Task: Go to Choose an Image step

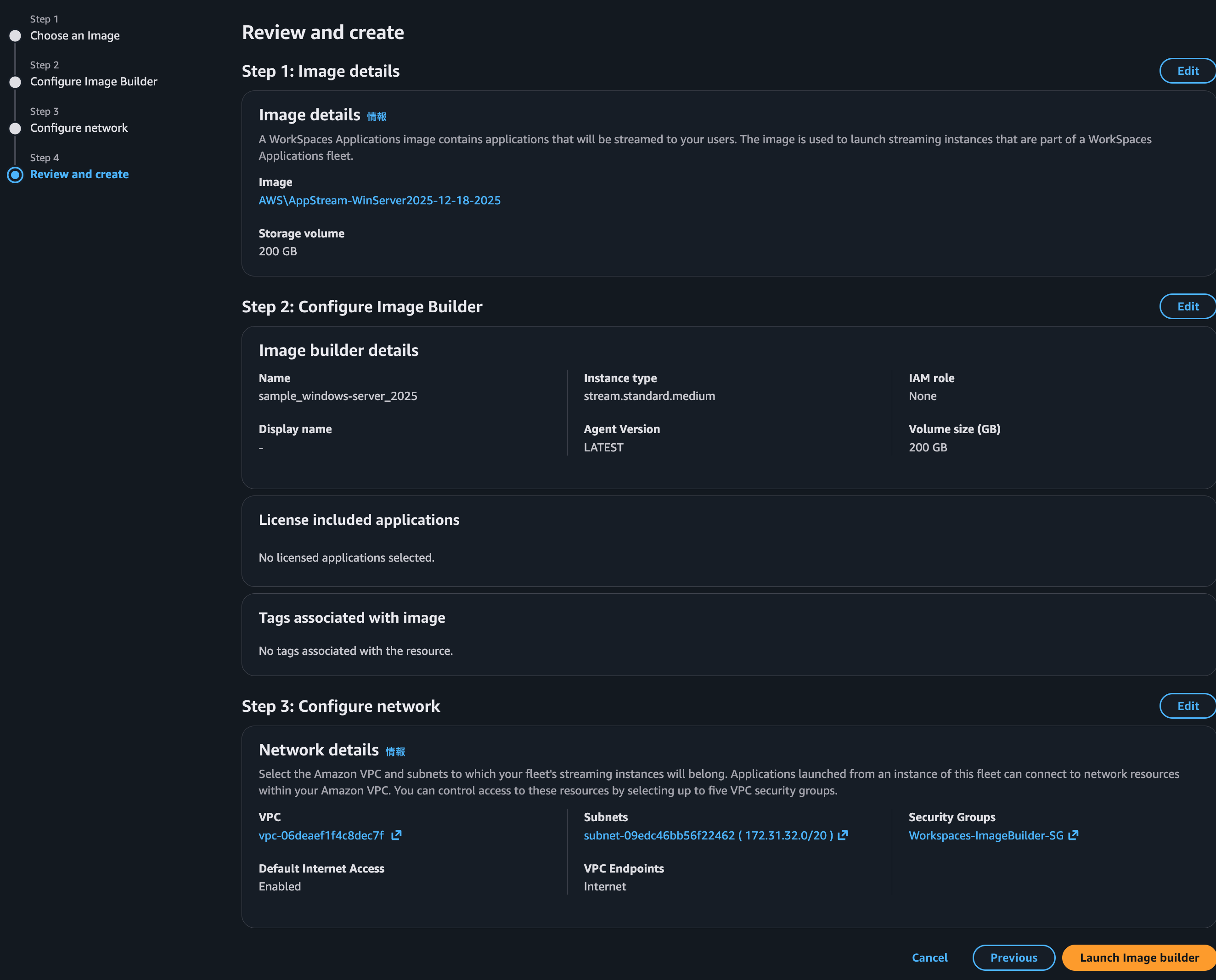Action: pyautogui.click(x=74, y=35)
